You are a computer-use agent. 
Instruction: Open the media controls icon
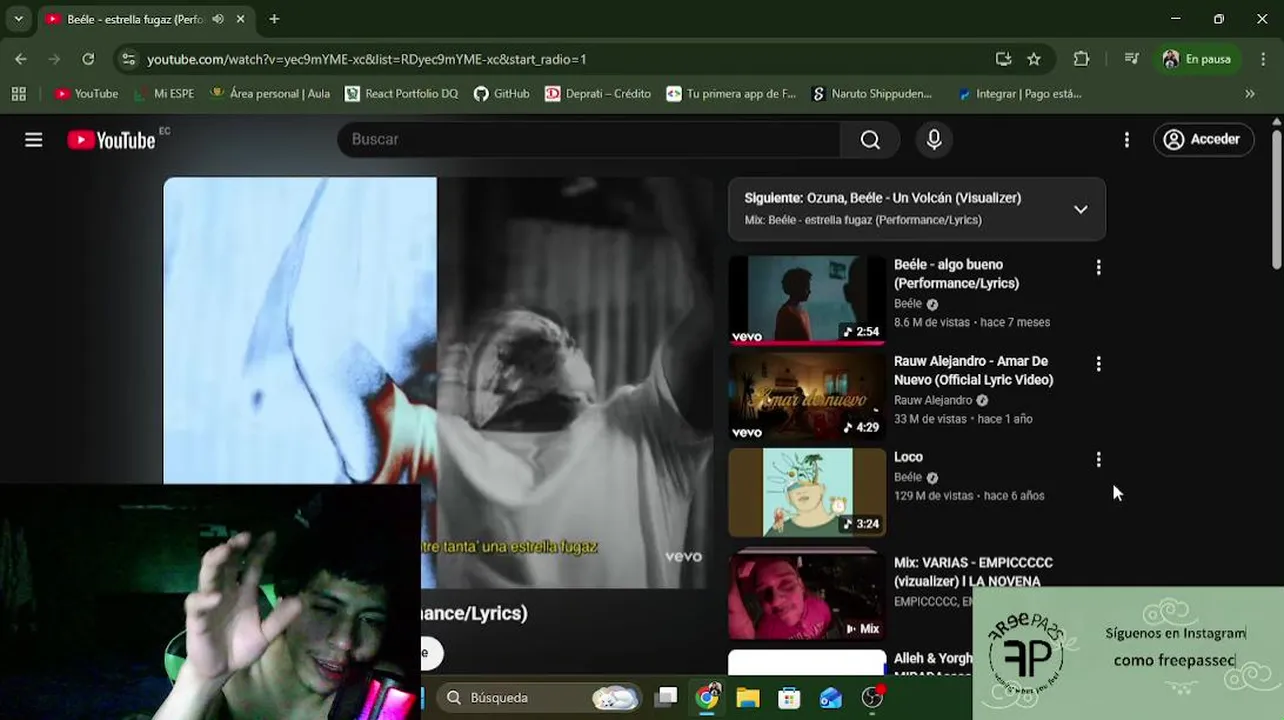(x=1131, y=59)
